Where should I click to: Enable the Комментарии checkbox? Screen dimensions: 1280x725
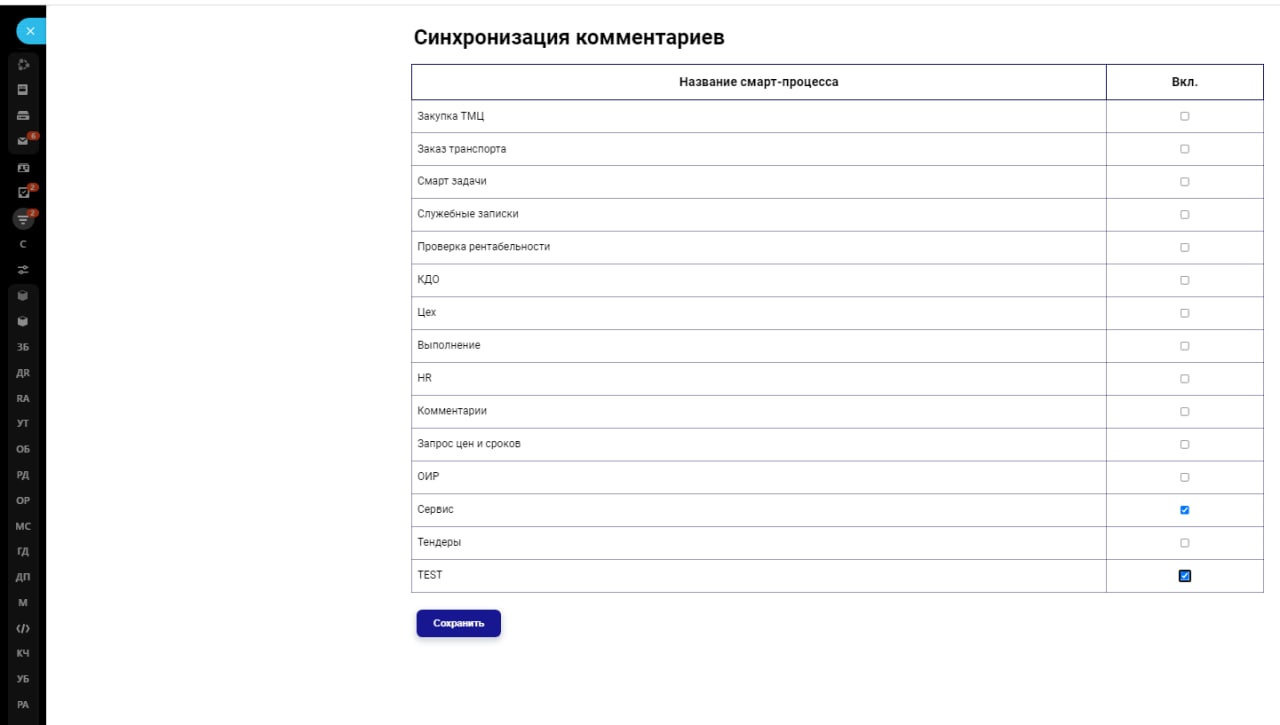click(x=1185, y=411)
